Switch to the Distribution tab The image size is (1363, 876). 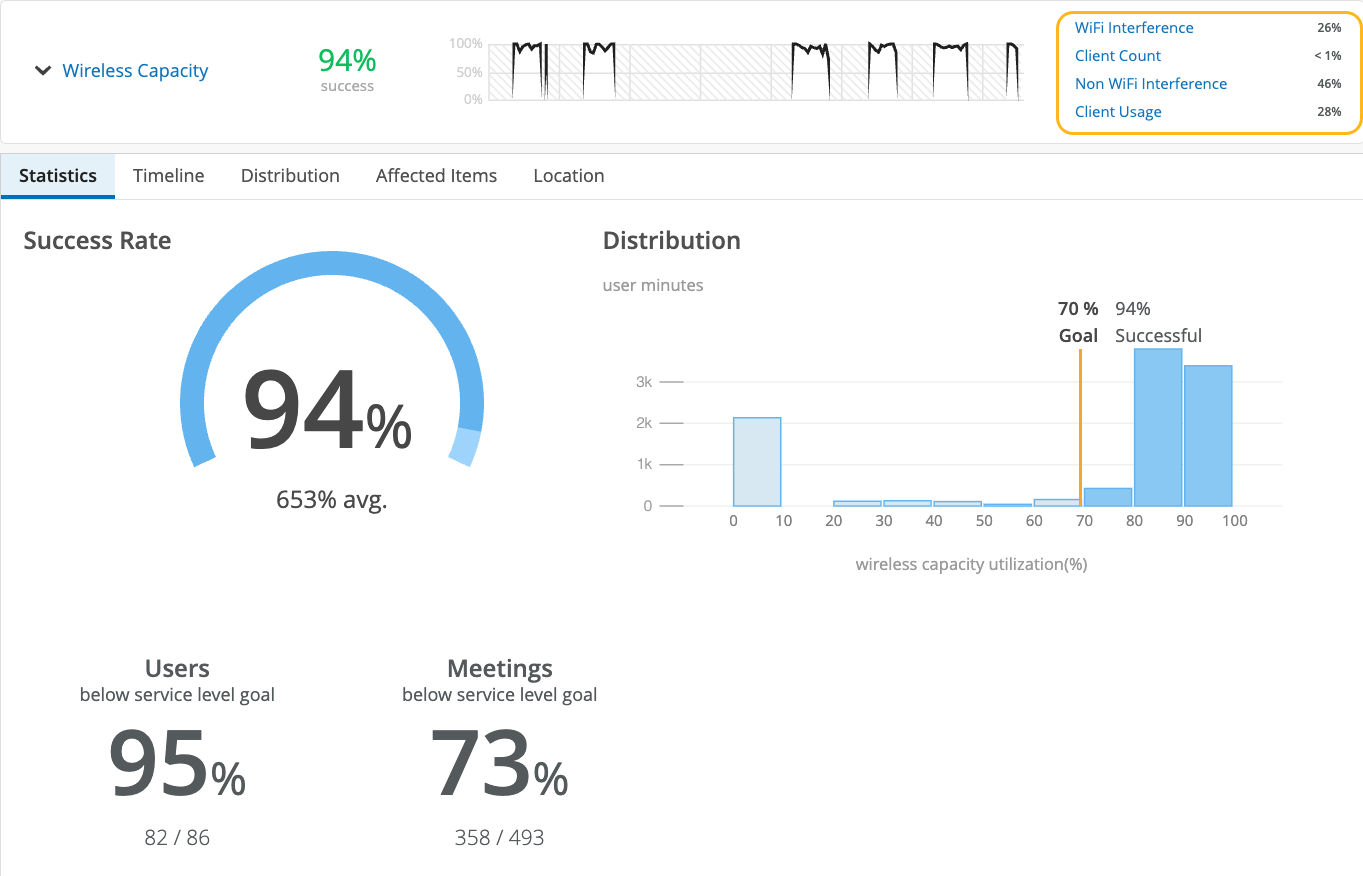coord(290,176)
